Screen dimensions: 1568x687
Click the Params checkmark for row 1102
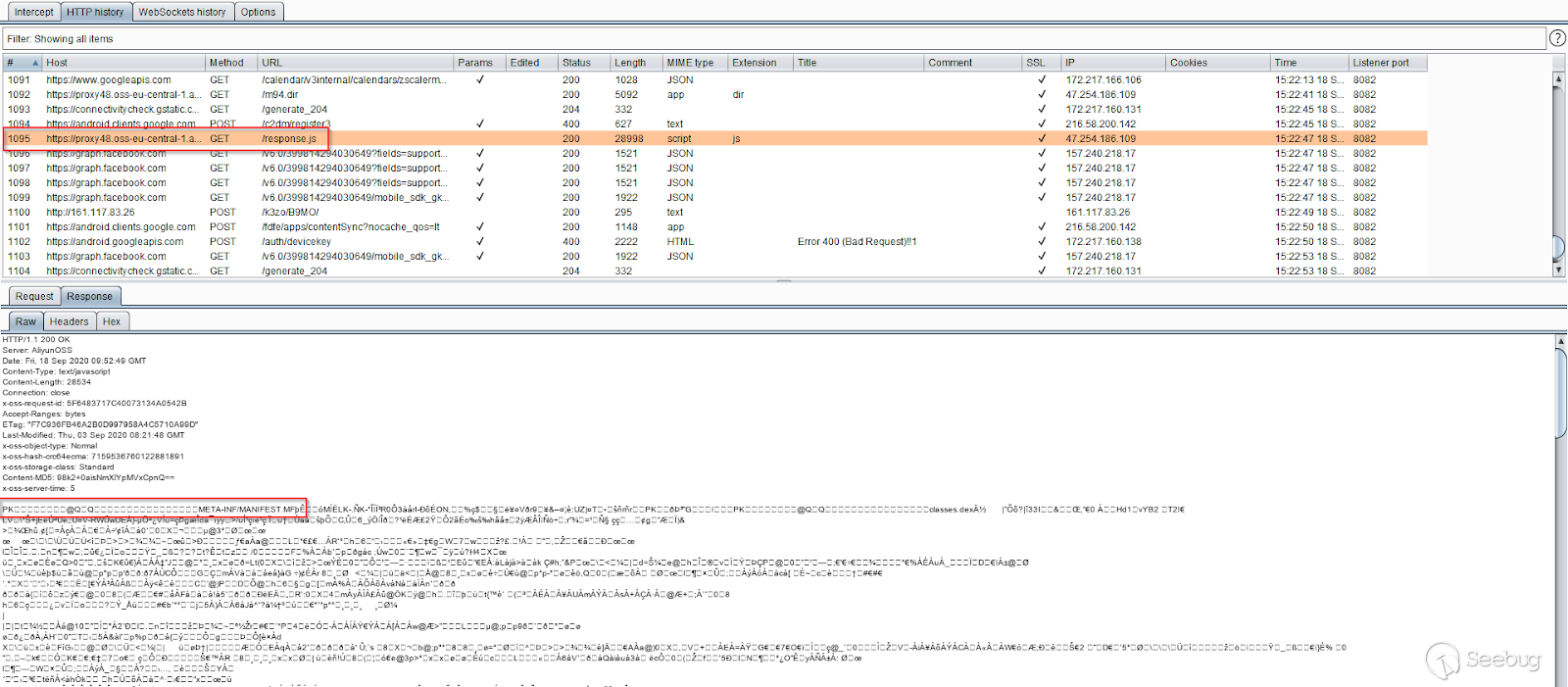[x=479, y=242]
